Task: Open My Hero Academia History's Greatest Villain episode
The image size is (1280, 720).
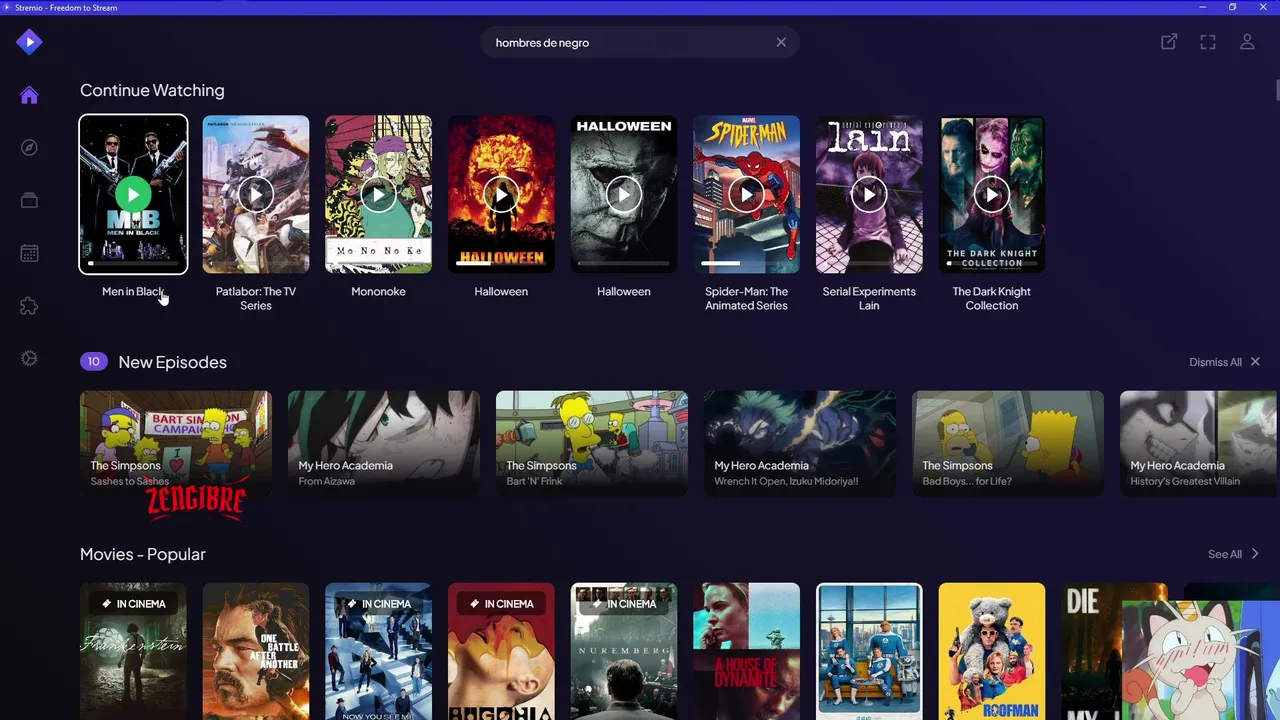Action: (x=1200, y=443)
